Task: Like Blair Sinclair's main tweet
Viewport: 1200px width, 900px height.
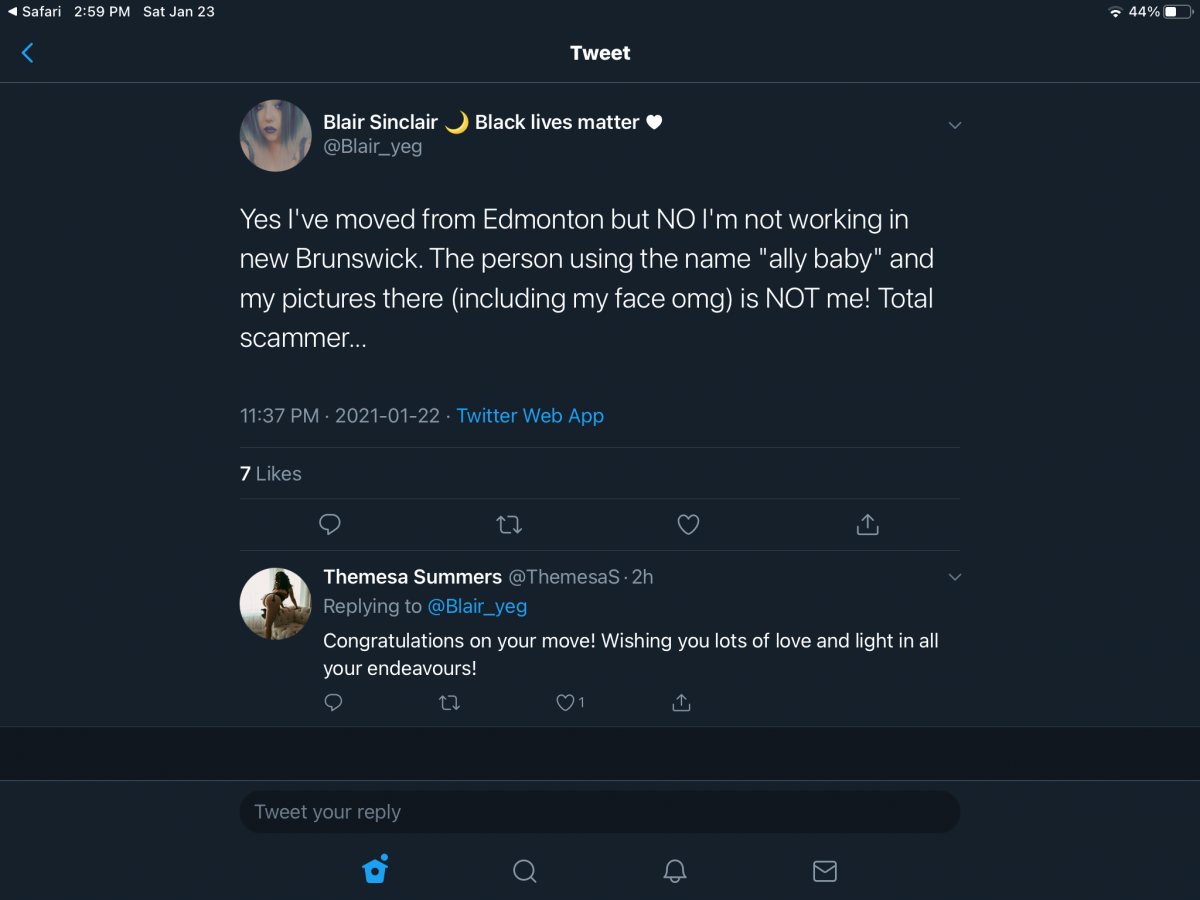Action: click(x=688, y=524)
